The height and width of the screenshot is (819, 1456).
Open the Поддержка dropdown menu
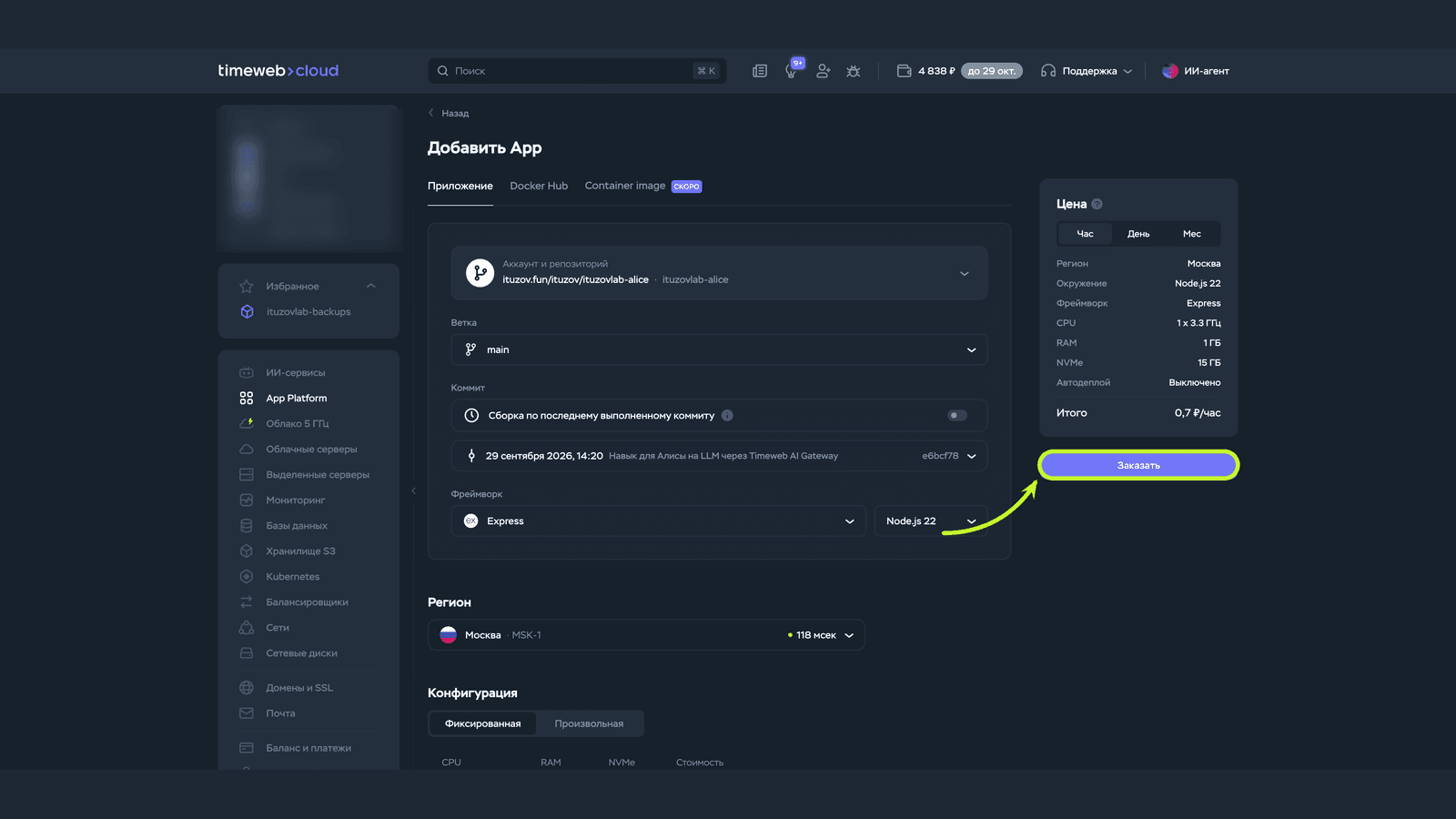pos(1087,71)
